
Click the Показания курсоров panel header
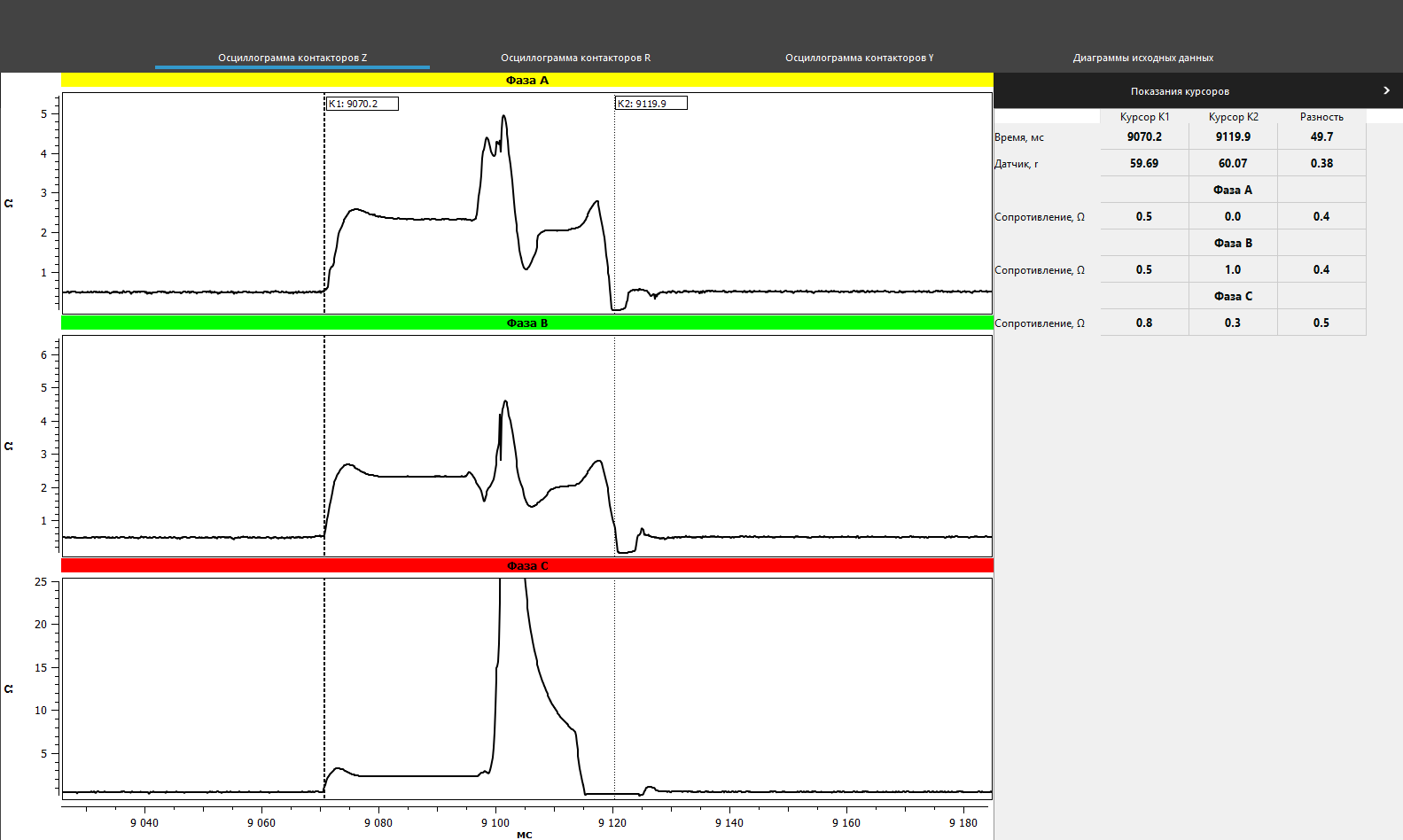coord(1179,91)
